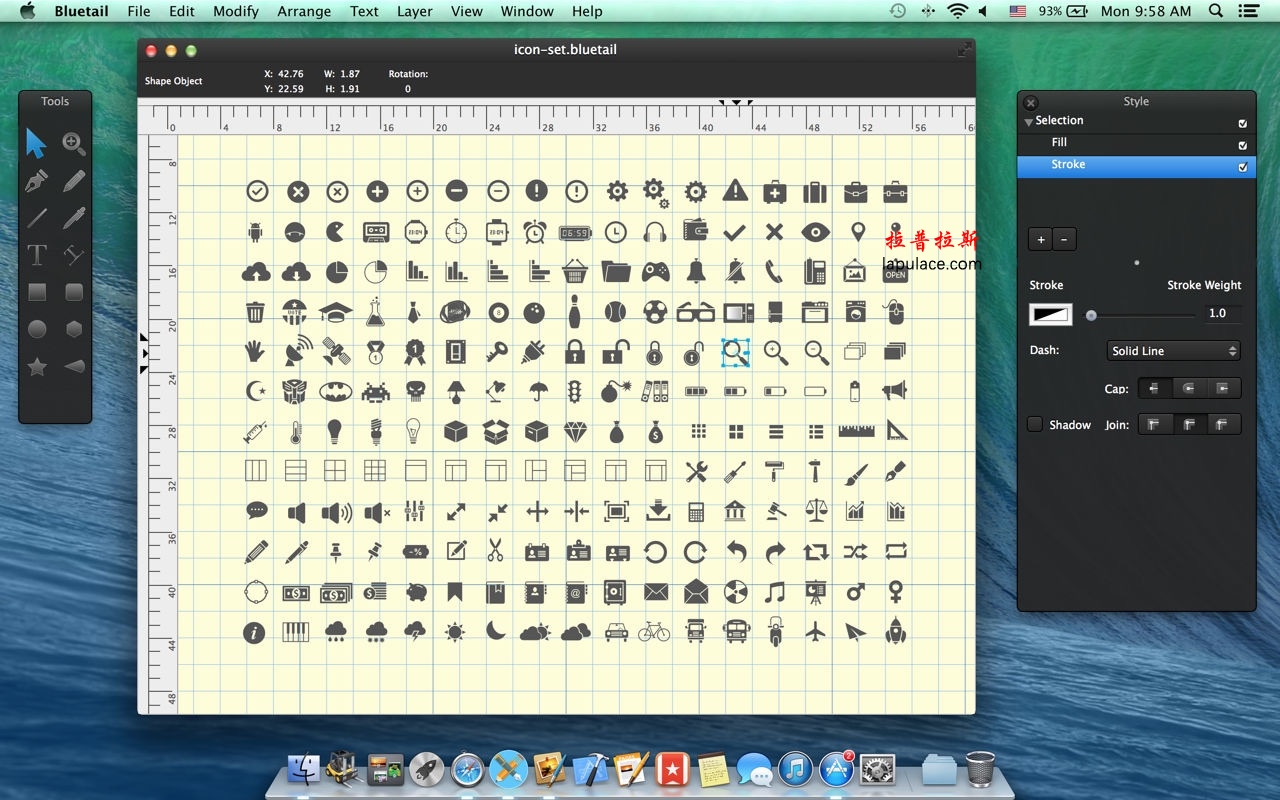The width and height of the screenshot is (1280, 800).
Task: Launch Safari from the Dock
Action: pos(468,768)
